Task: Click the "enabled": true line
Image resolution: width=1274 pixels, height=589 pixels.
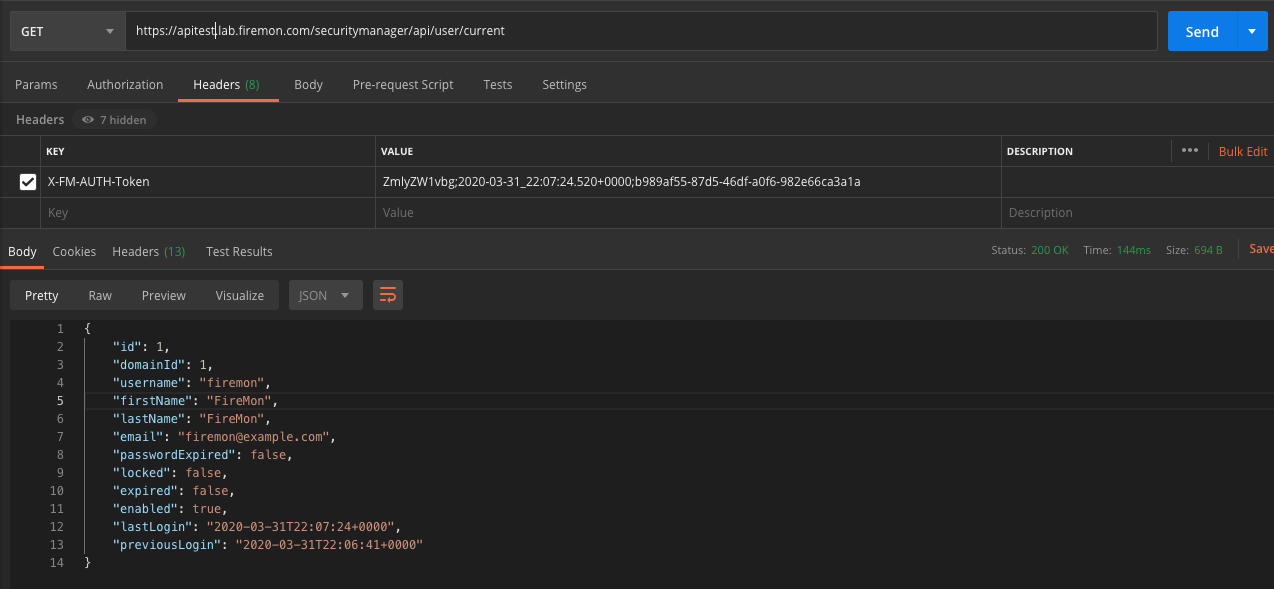Action: (168, 509)
